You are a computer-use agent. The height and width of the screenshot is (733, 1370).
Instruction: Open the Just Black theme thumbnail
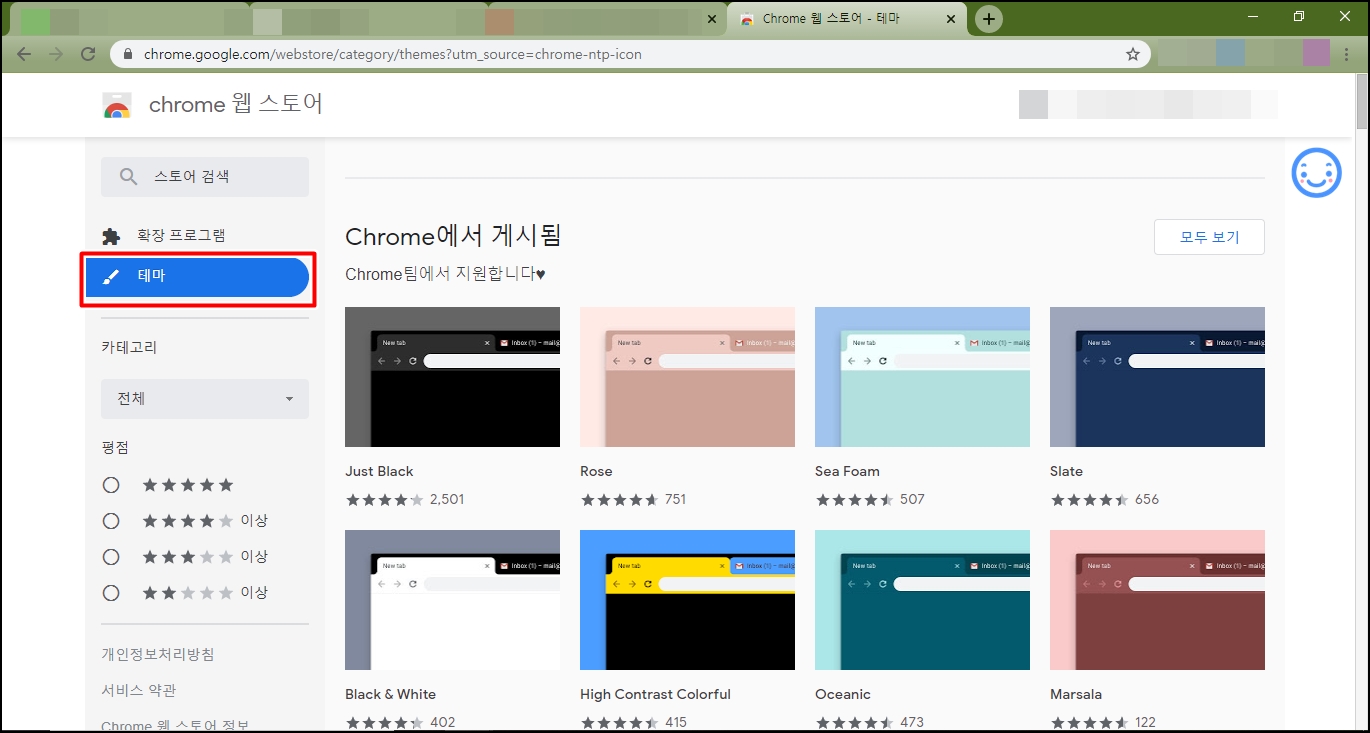coord(452,377)
